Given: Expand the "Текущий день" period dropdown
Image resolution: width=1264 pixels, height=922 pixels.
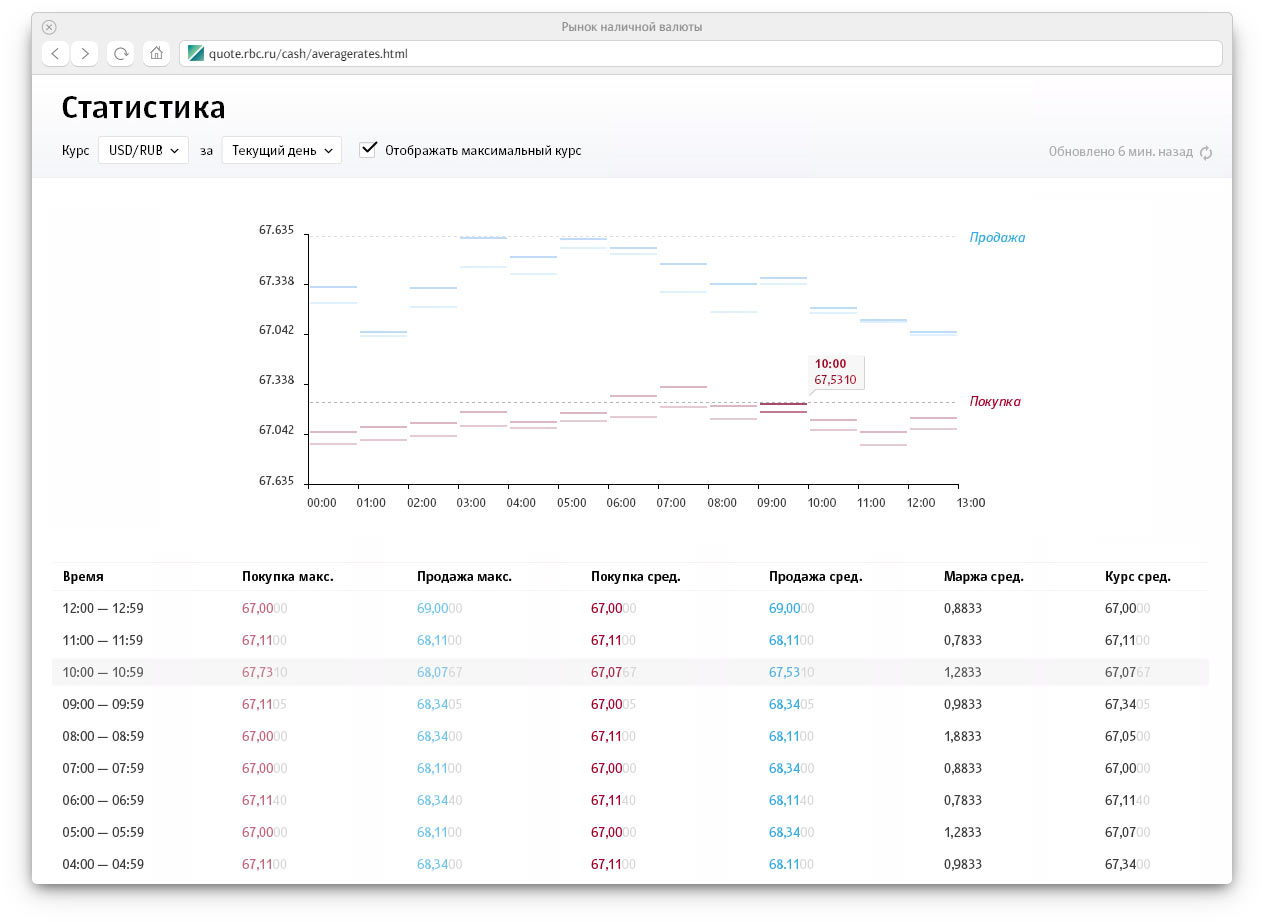Looking at the screenshot, I should click(x=281, y=150).
